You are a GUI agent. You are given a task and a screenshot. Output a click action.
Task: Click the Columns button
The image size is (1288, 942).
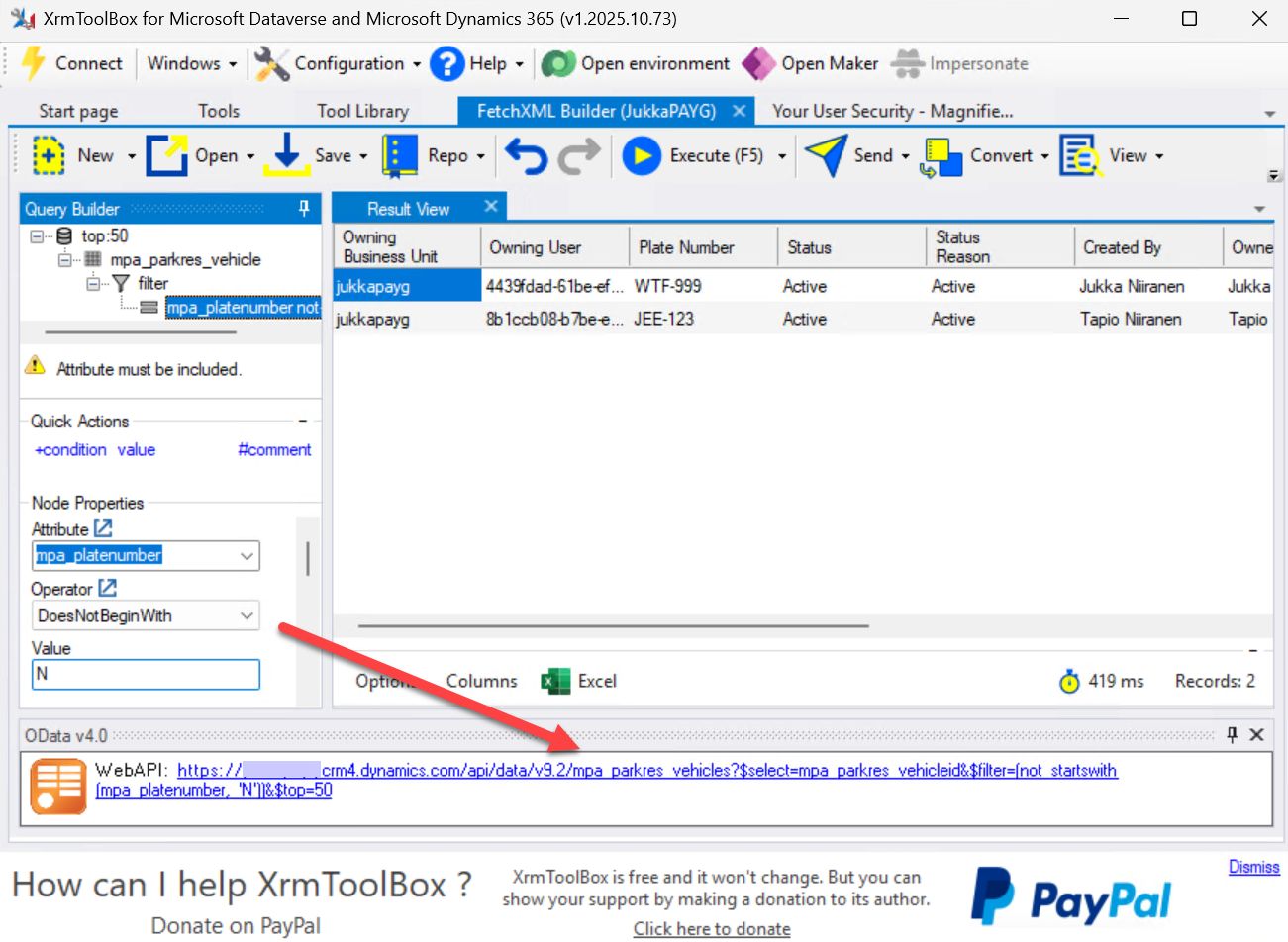(x=481, y=681)
